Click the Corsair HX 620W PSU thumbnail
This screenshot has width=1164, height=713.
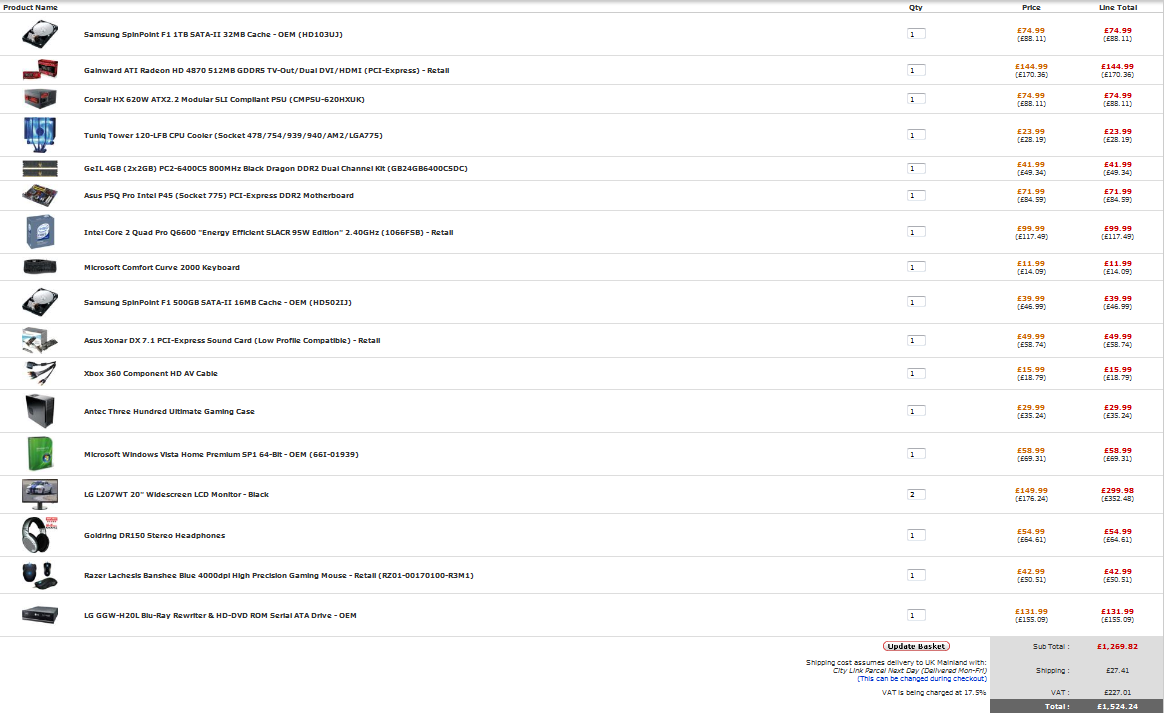click(x=40, y=99)
